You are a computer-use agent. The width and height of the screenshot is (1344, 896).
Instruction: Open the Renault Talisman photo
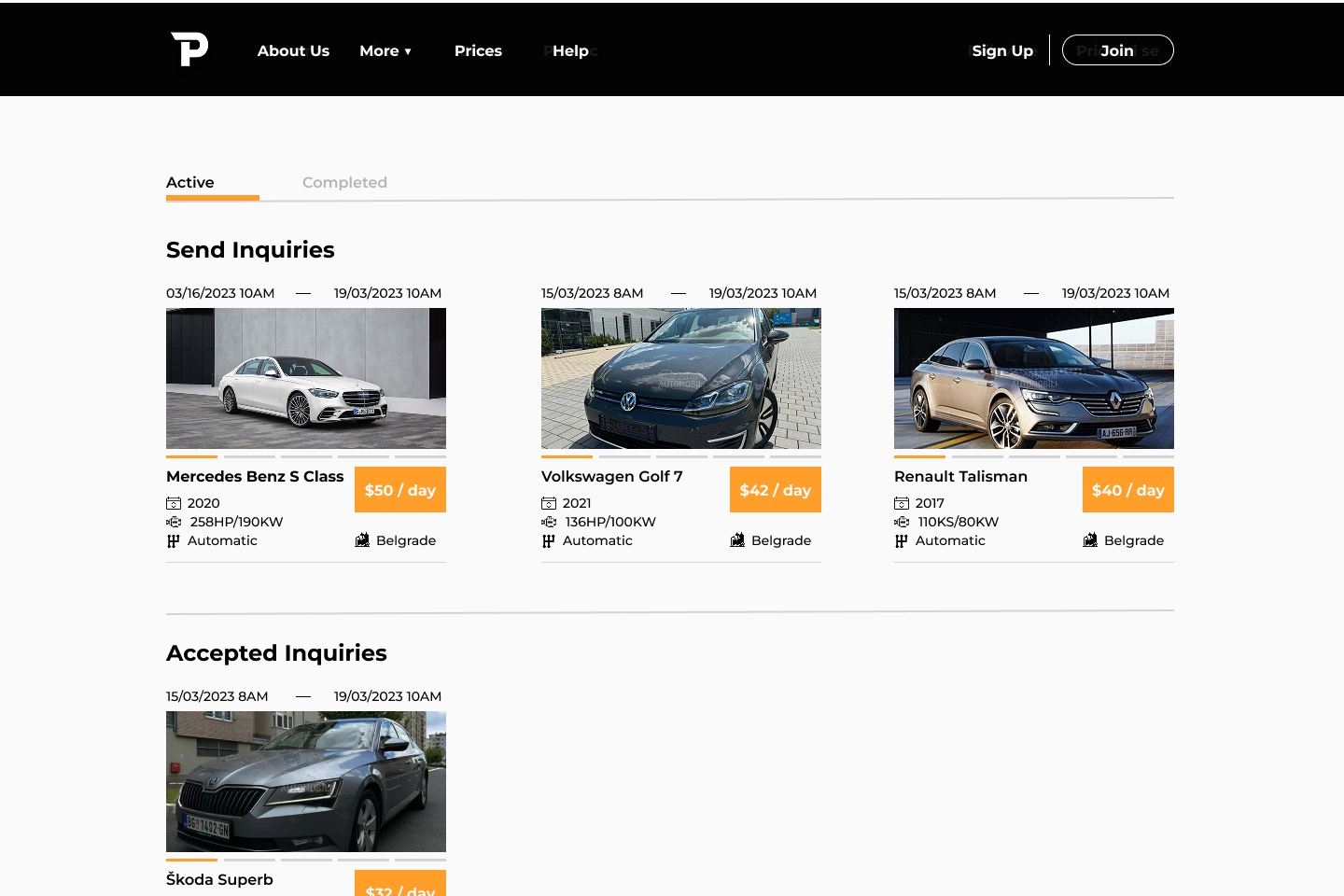click(x=1034, y=378)
